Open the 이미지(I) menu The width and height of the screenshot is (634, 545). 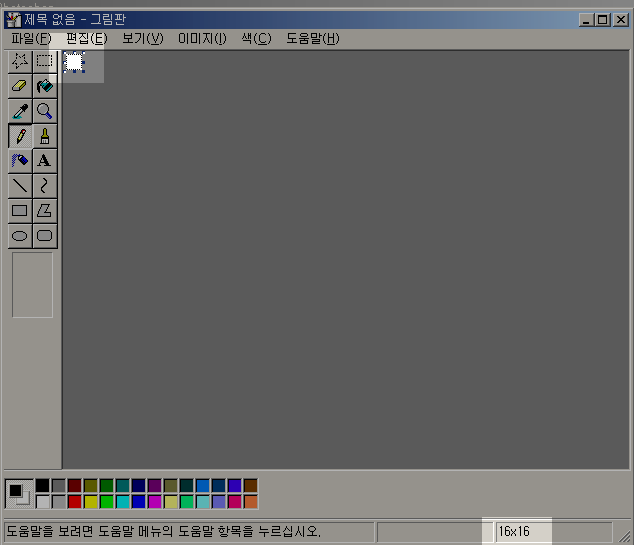coord(202,39)
